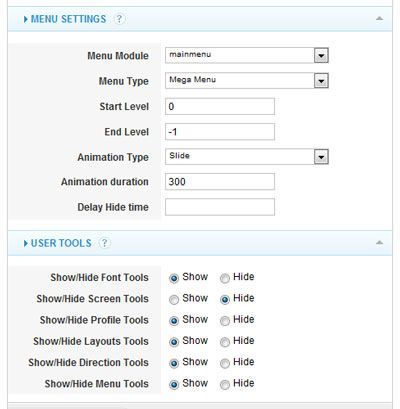This screenshot has height=409, width=400.
Task: Collapse the Menu Settings panel with its up arrow
Action: [379, 19]
